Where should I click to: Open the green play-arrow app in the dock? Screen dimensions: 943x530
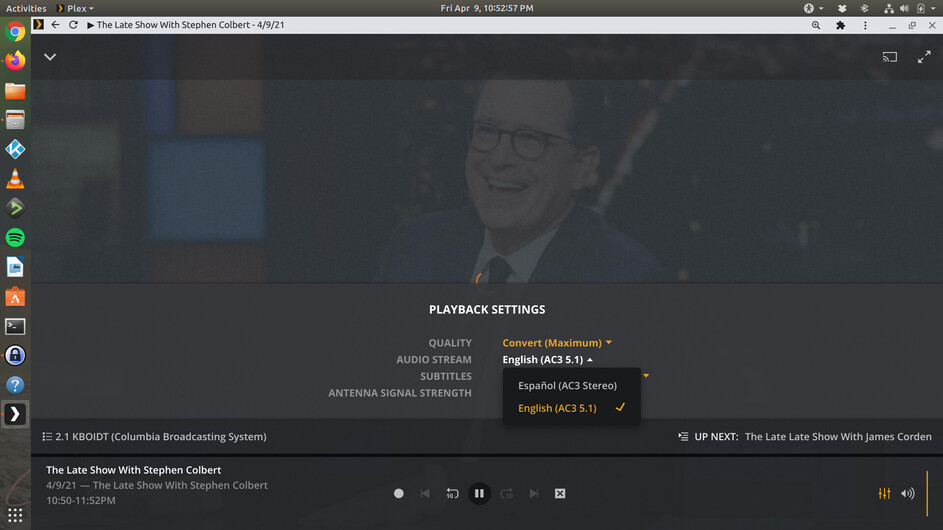15,208
